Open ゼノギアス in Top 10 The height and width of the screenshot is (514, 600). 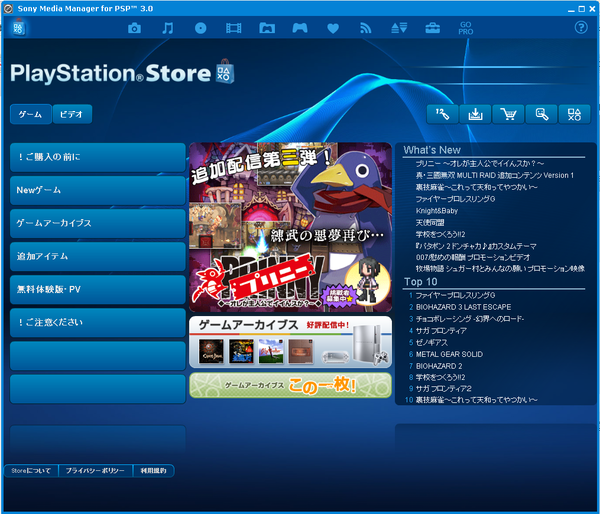pos(431,343)
